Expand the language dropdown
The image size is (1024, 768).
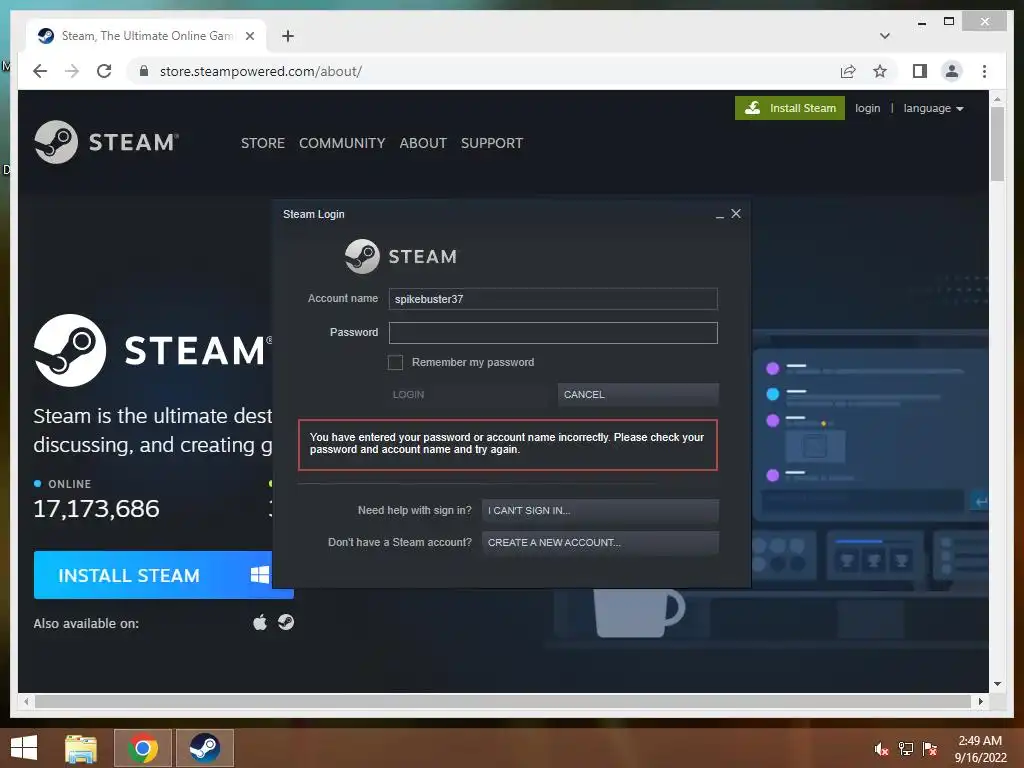933,108
